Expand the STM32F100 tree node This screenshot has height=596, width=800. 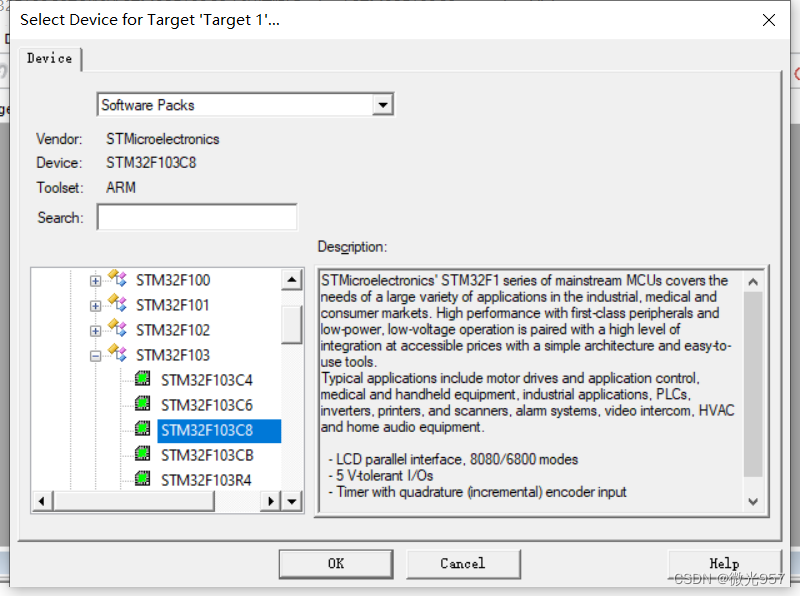pyautogui.click(x=95, y=281)
